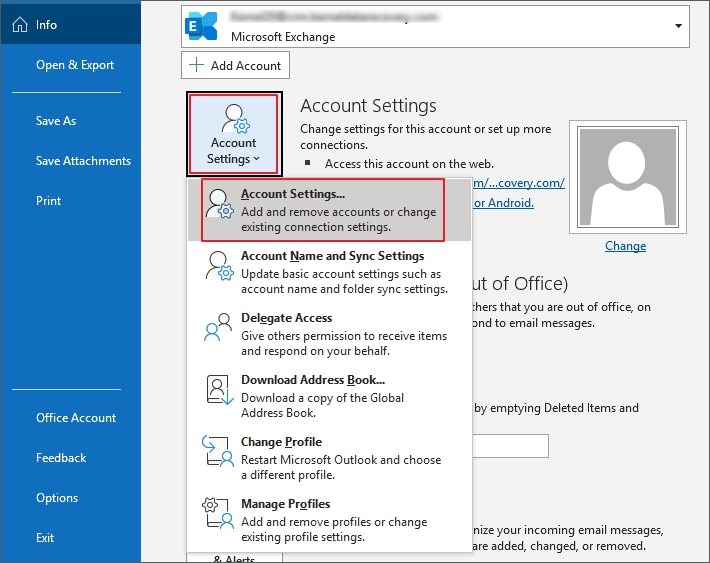Click the Account Name and Sync Settings icon
Viewport: 710px width, 563px height.
220,266
